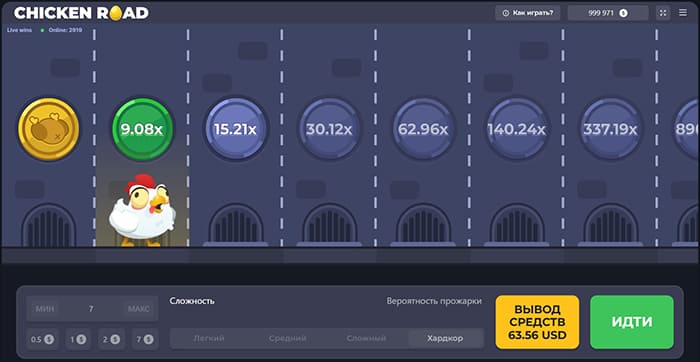This screenshot has height=362, width=700.
Task: Select the 1 quick bet chip
Action: 78,339
